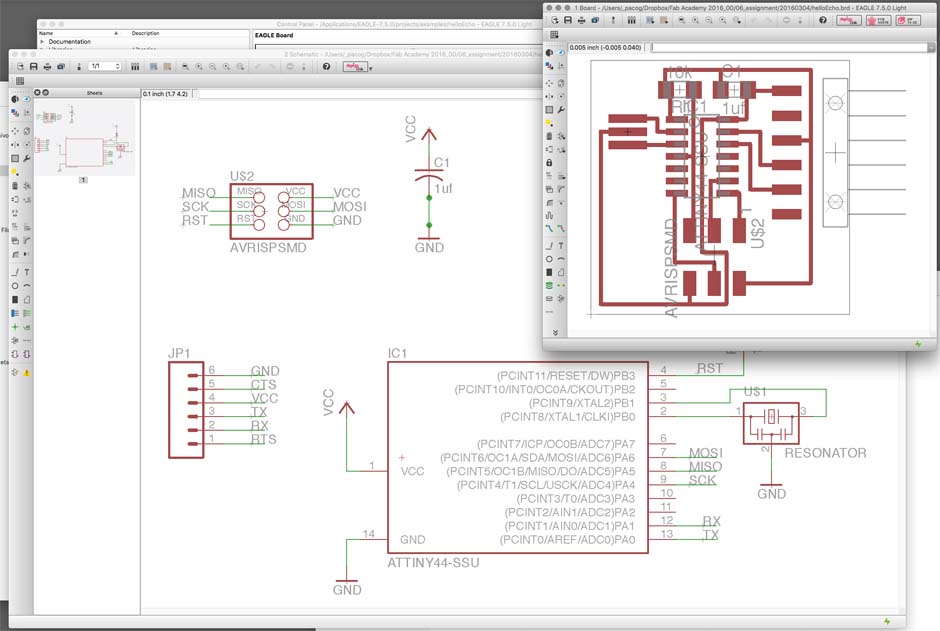Click the lock icon in Board palette

(x=549, y=162)
